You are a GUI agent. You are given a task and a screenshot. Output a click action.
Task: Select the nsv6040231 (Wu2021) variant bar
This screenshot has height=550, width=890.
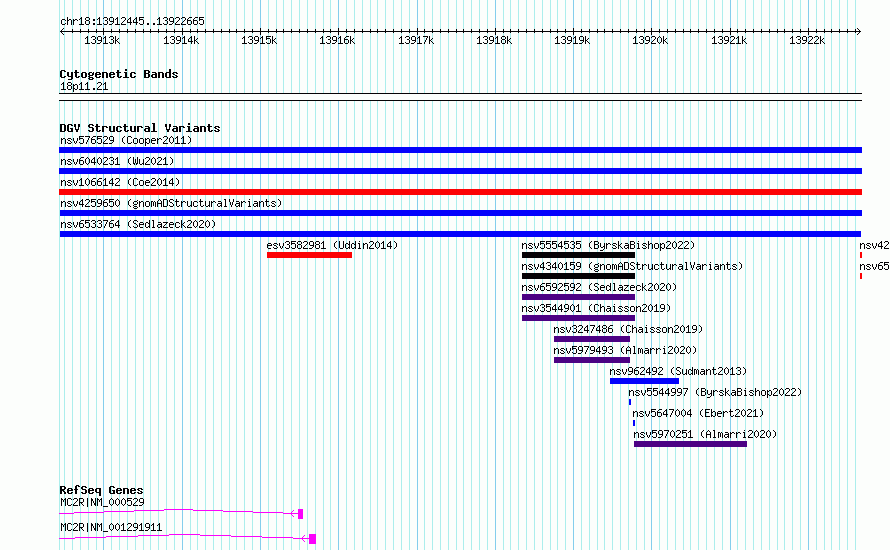(x=460, y=171)
